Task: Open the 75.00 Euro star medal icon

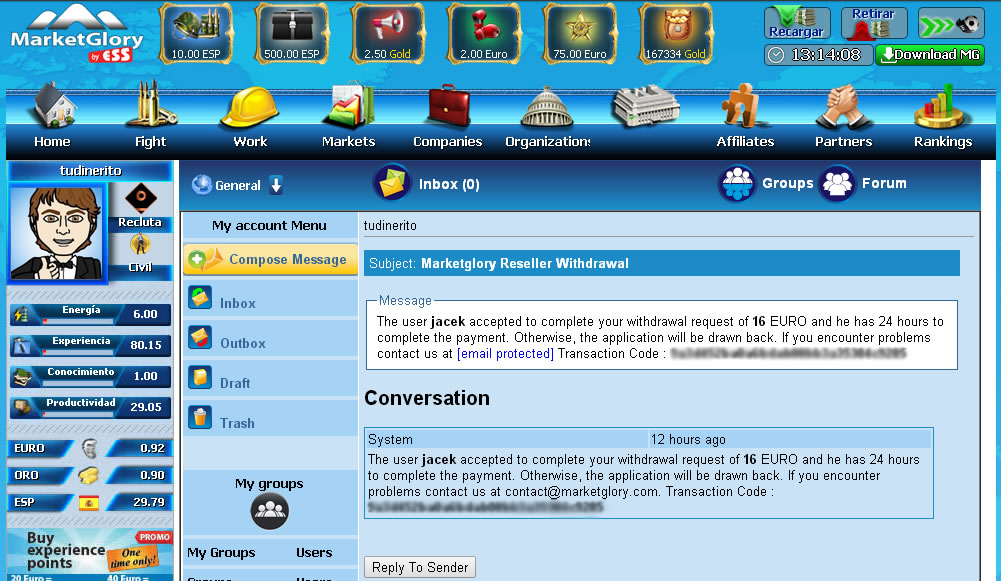Action: (580, 33)
